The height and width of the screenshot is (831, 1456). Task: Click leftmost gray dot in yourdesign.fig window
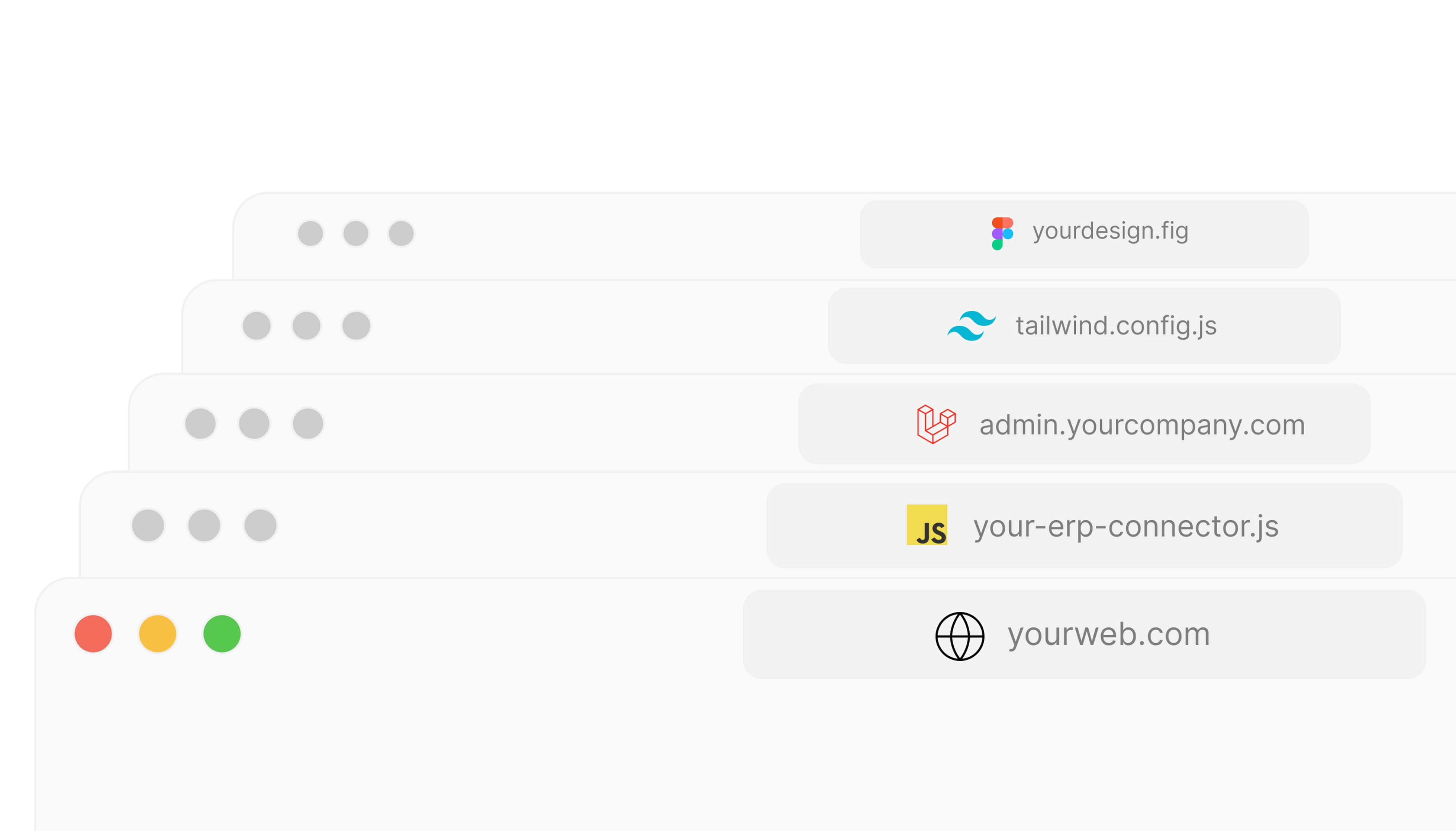tap(310, 233)
